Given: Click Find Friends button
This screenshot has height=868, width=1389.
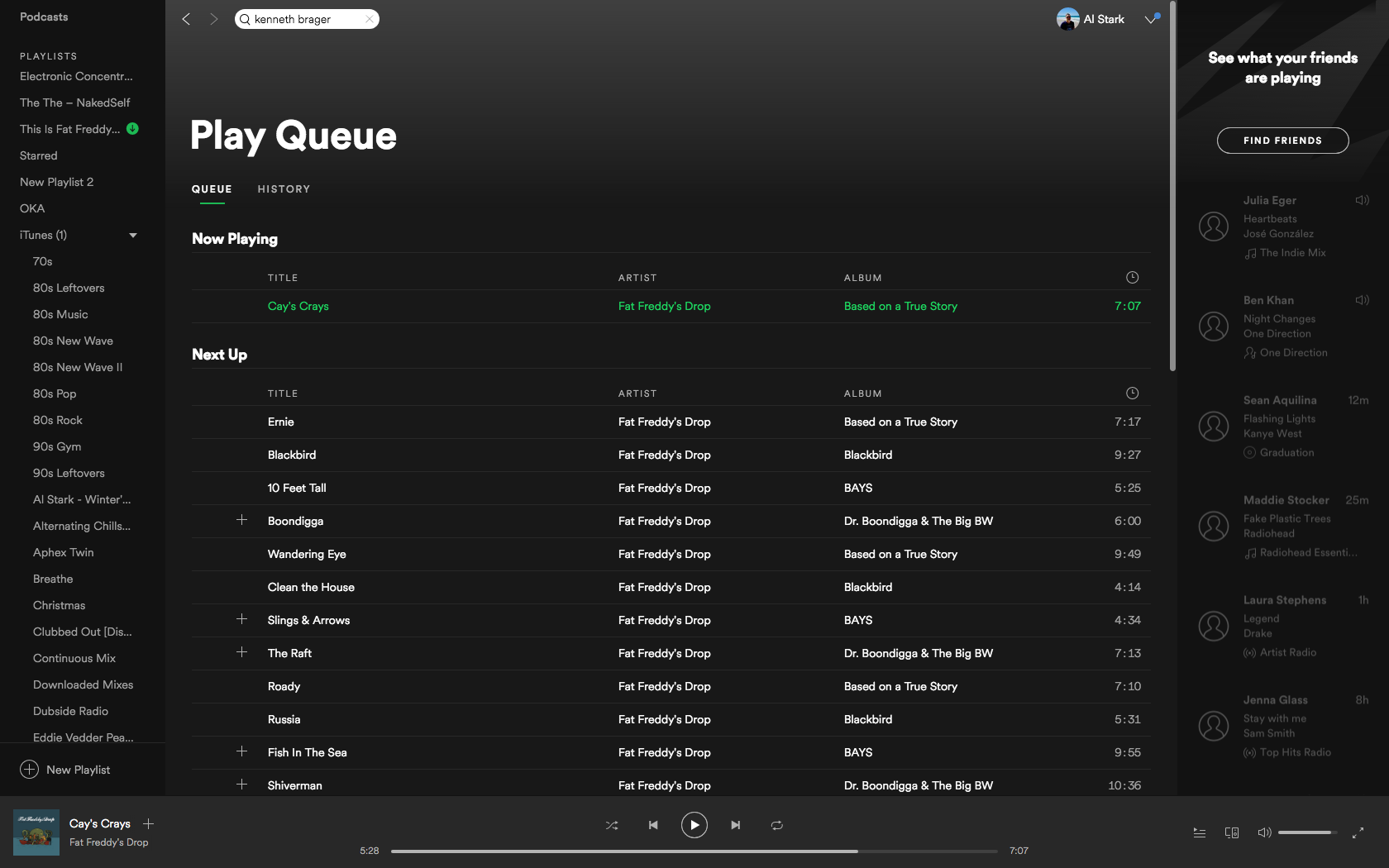Looking at the screenshot, I should click(x=1282, y=141).
